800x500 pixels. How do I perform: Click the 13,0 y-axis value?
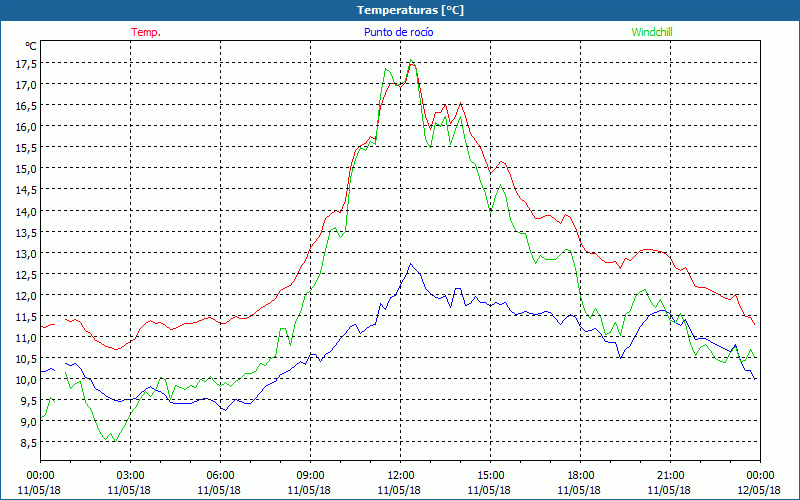point(27,254)
